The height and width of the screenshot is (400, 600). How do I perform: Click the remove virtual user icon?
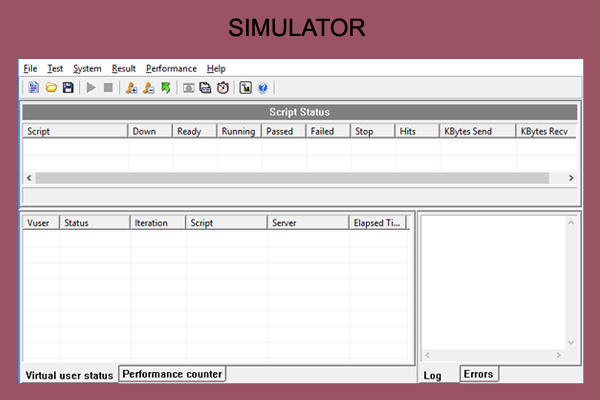tap(148, 88)
